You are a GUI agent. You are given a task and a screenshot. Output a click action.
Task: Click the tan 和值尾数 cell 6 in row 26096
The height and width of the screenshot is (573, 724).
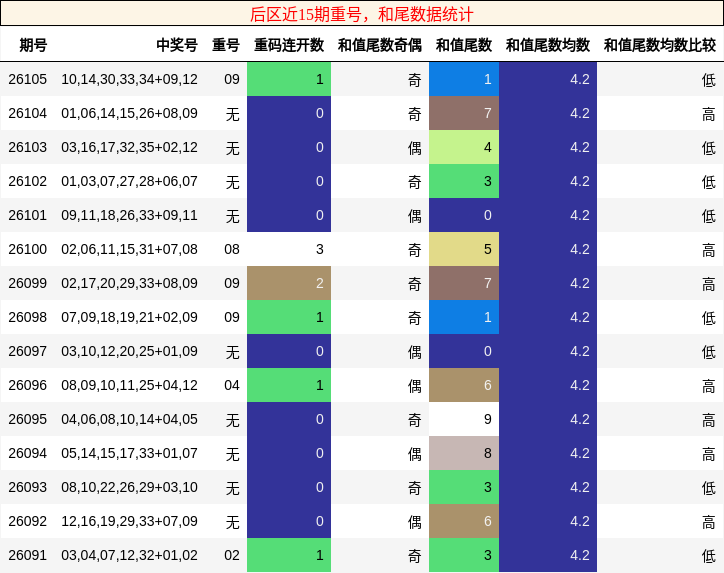tap(464, 385)
